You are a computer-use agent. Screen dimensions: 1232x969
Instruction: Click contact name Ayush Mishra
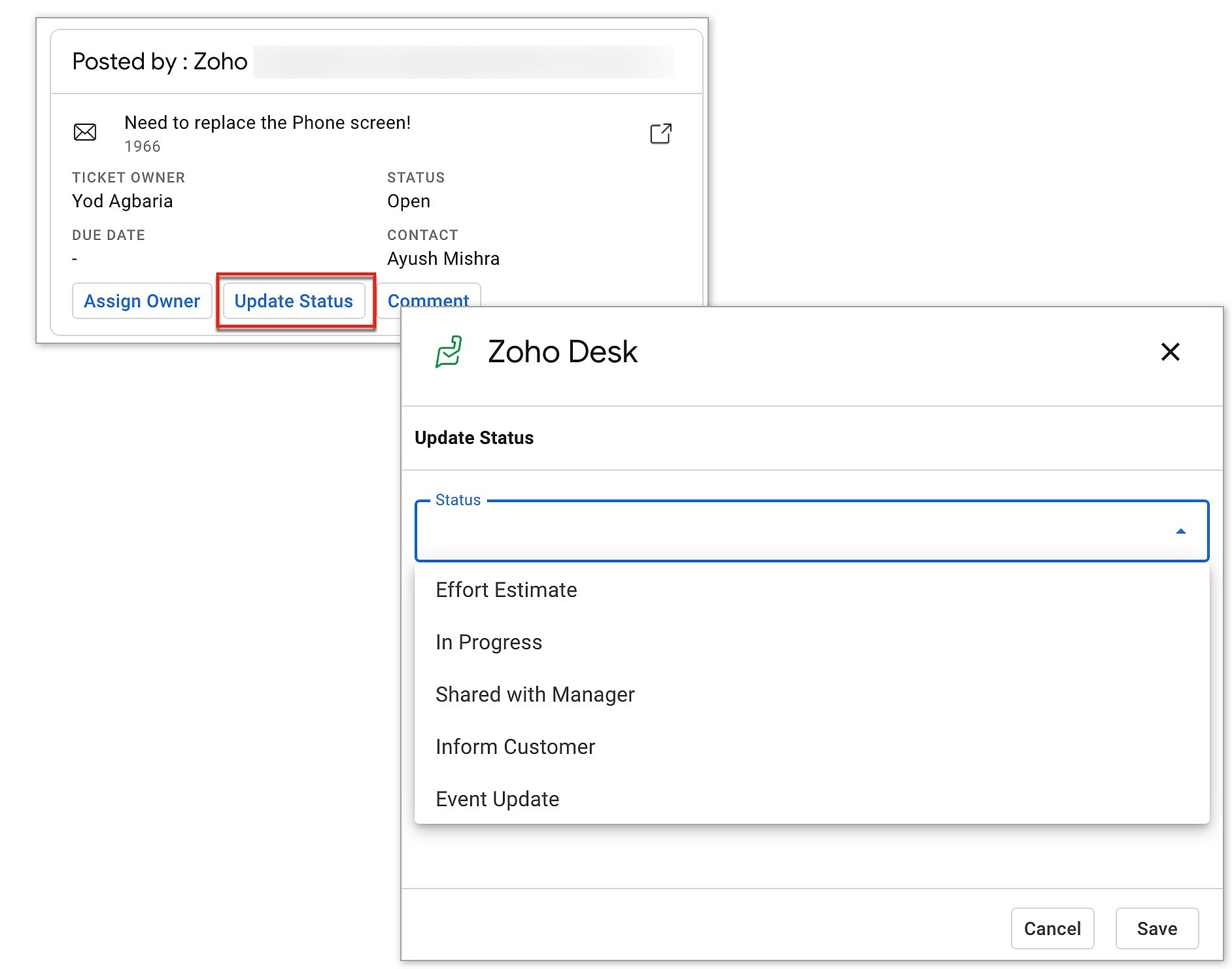(x=443, y=259)
